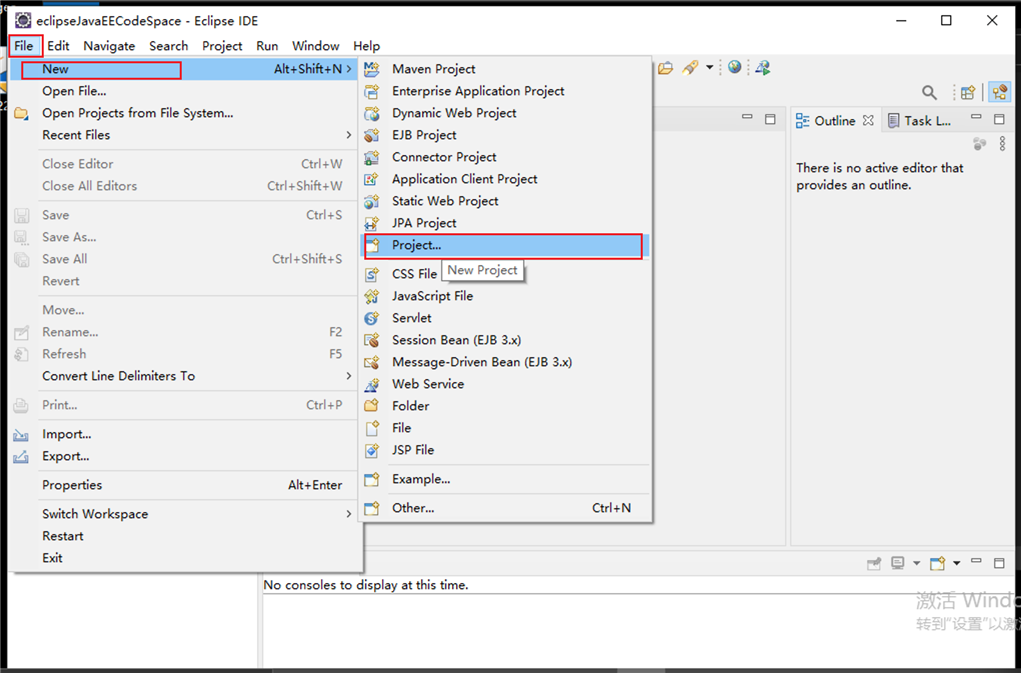Pin the console with the pin icon
The height and width of the screenshot is (673, 1021).
click(x=874, y=564)
